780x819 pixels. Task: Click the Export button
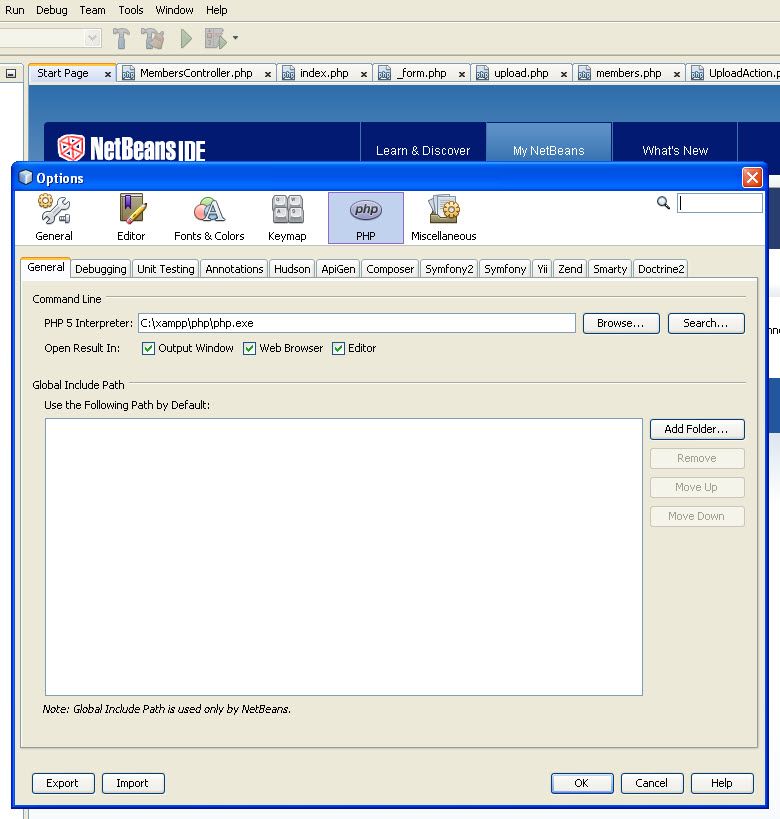(63, 783)
